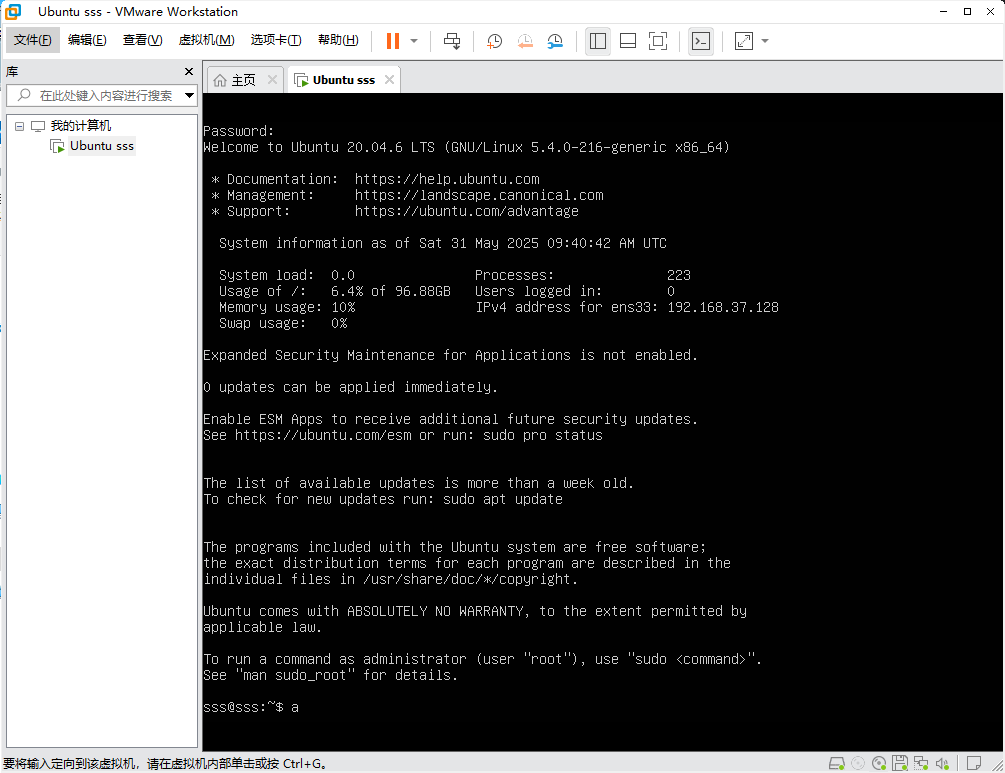Click the Ctrl+G status bar hint text

(165, 764)
